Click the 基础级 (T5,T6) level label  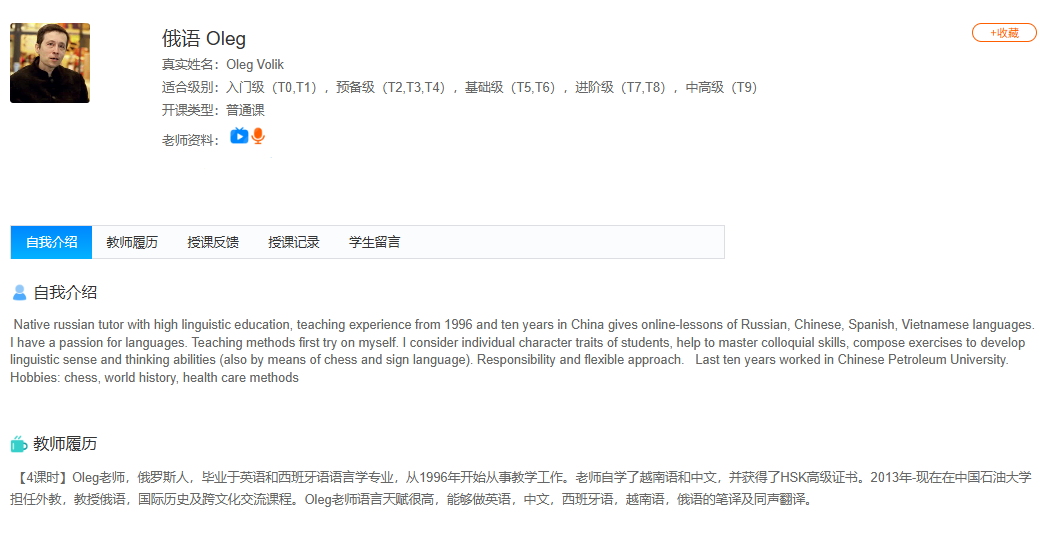(511, 87)
